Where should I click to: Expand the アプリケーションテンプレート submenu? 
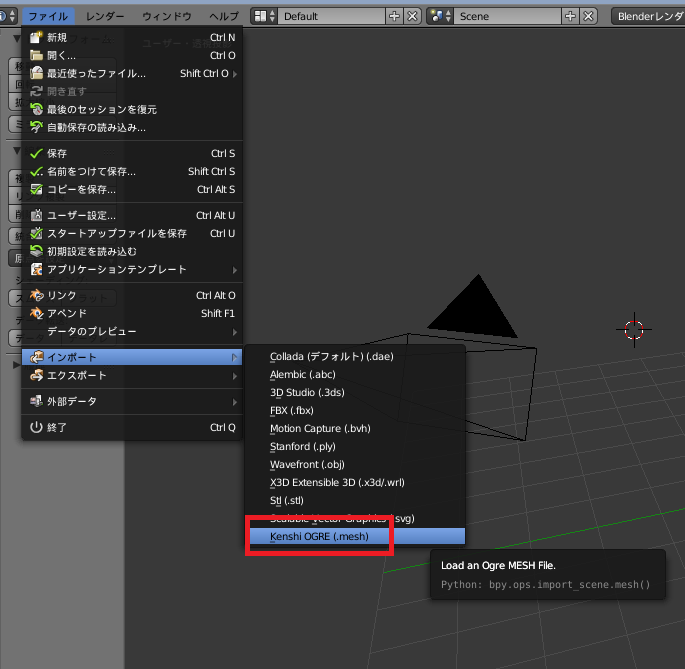point(132,270)
